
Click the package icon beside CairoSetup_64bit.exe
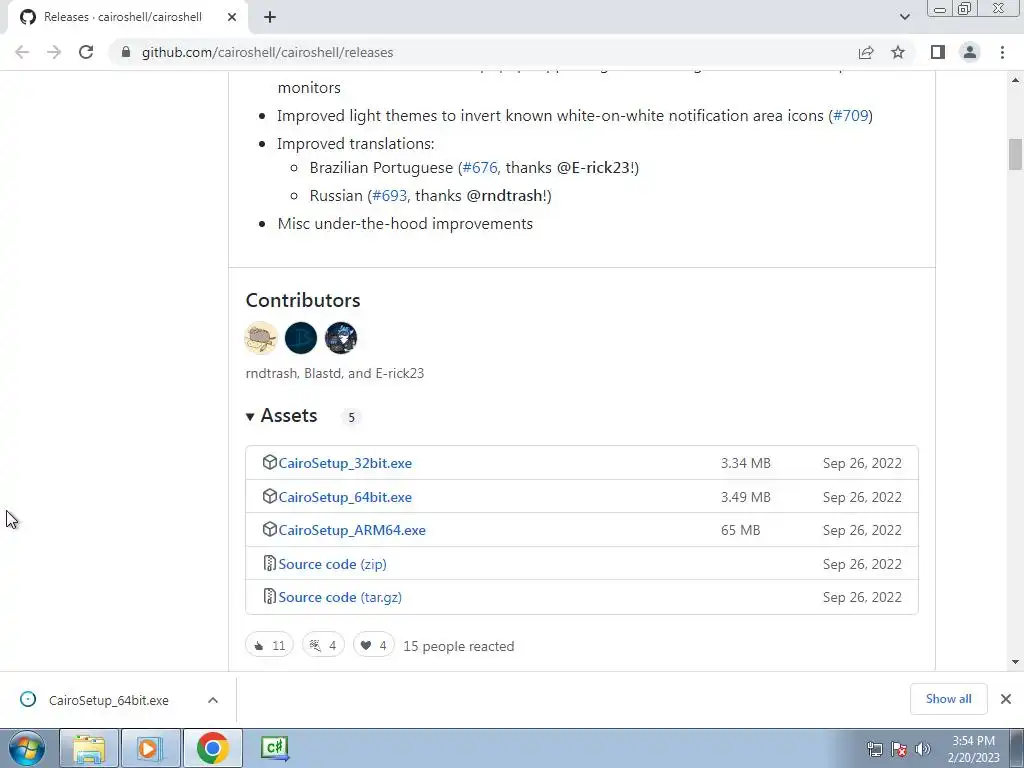(x=270, y=496)
